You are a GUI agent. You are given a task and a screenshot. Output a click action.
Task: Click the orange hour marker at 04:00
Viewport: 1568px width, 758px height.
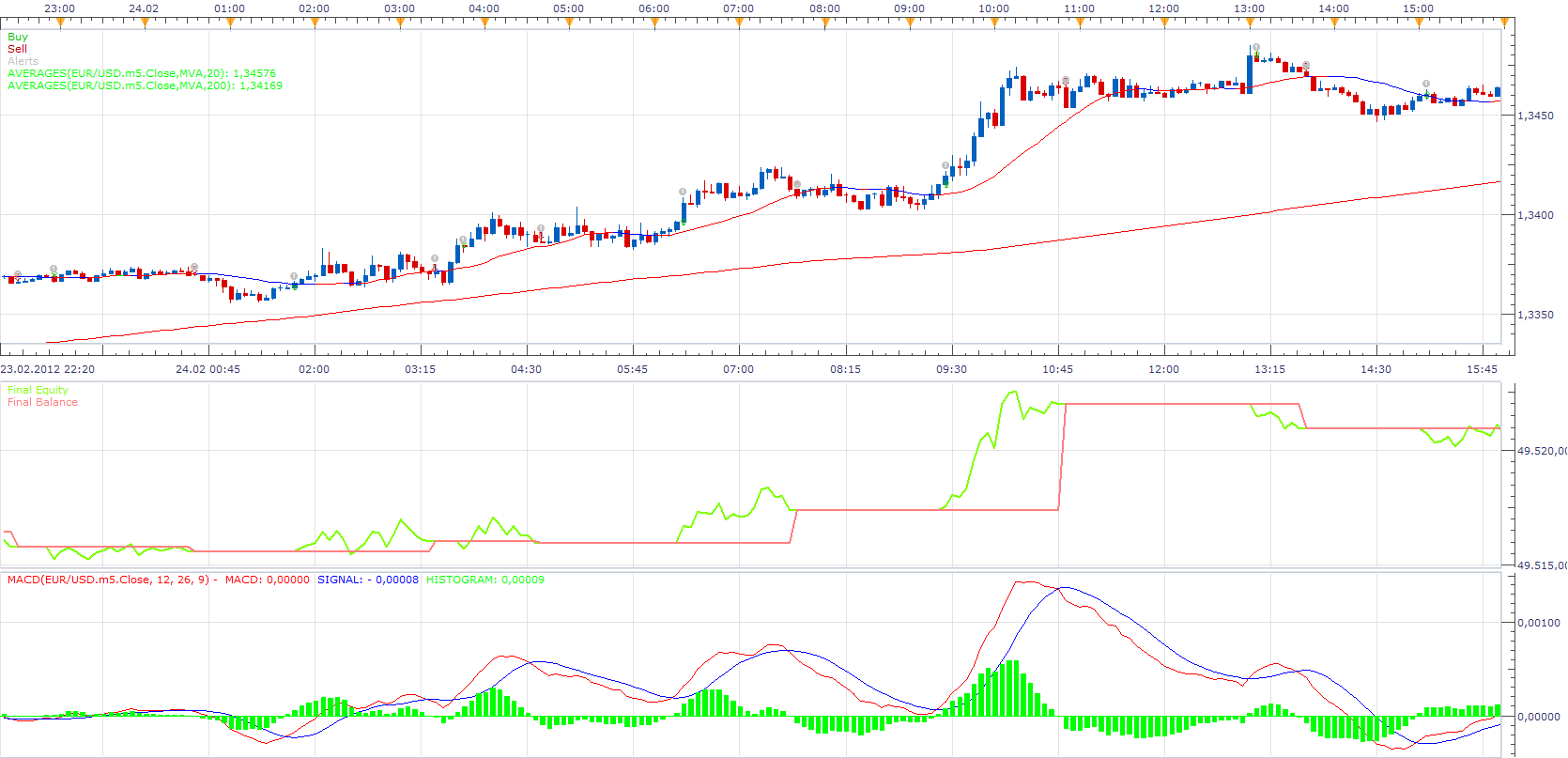(484, 24)
